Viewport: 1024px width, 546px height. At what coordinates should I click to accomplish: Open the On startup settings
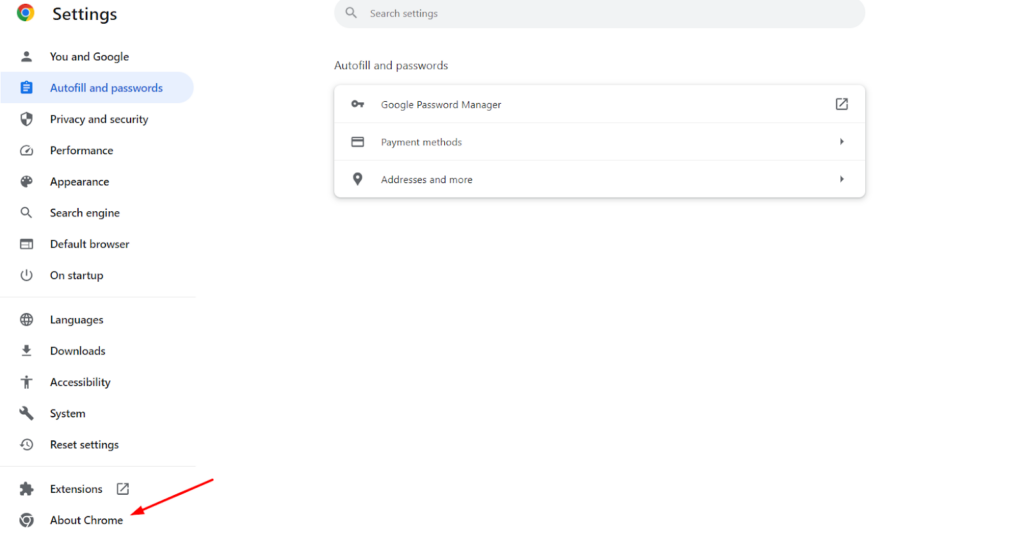tap(76, 275)
